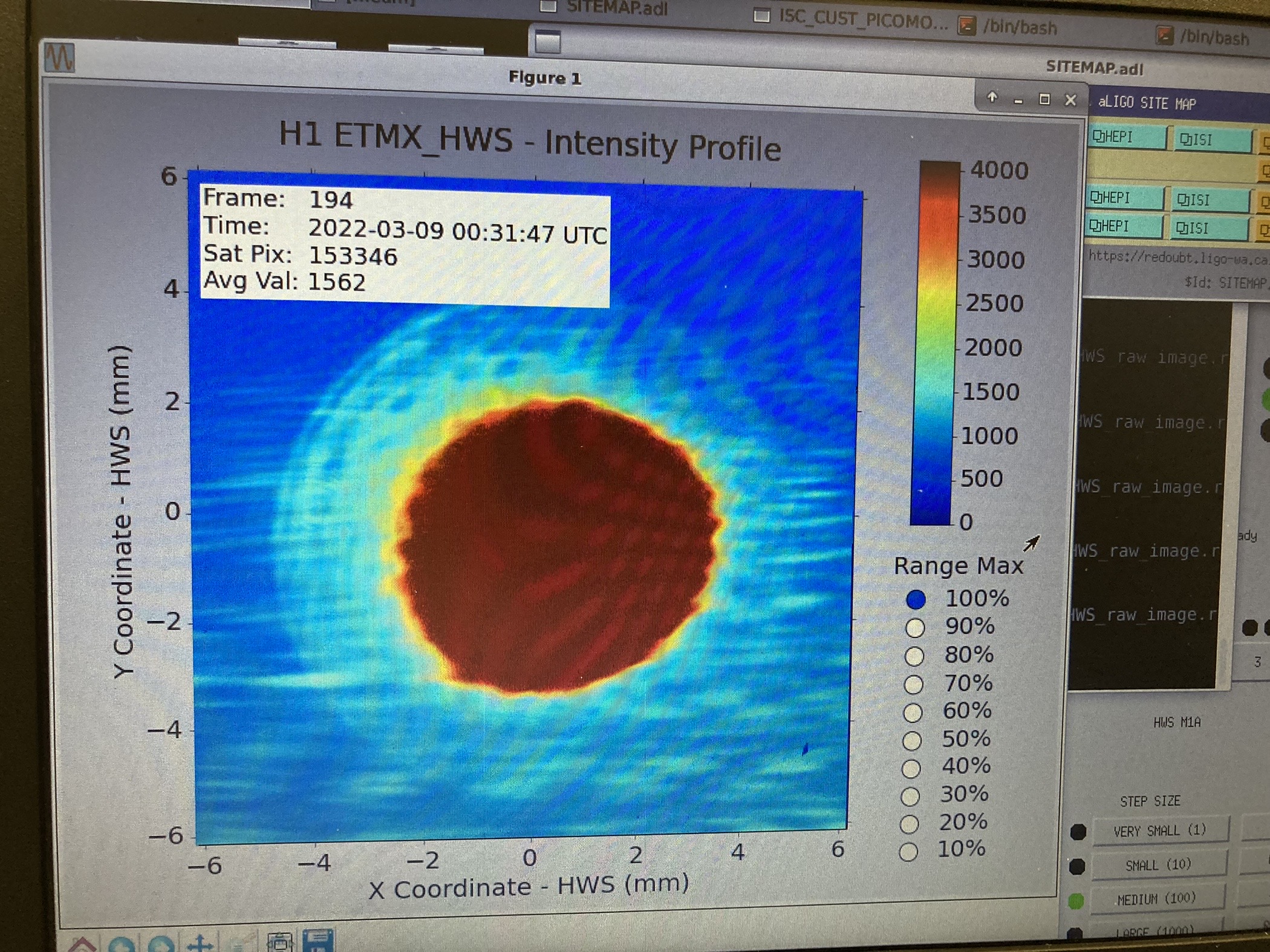Switch to the first /bin/bash terminal

(x=1008, y=27)
